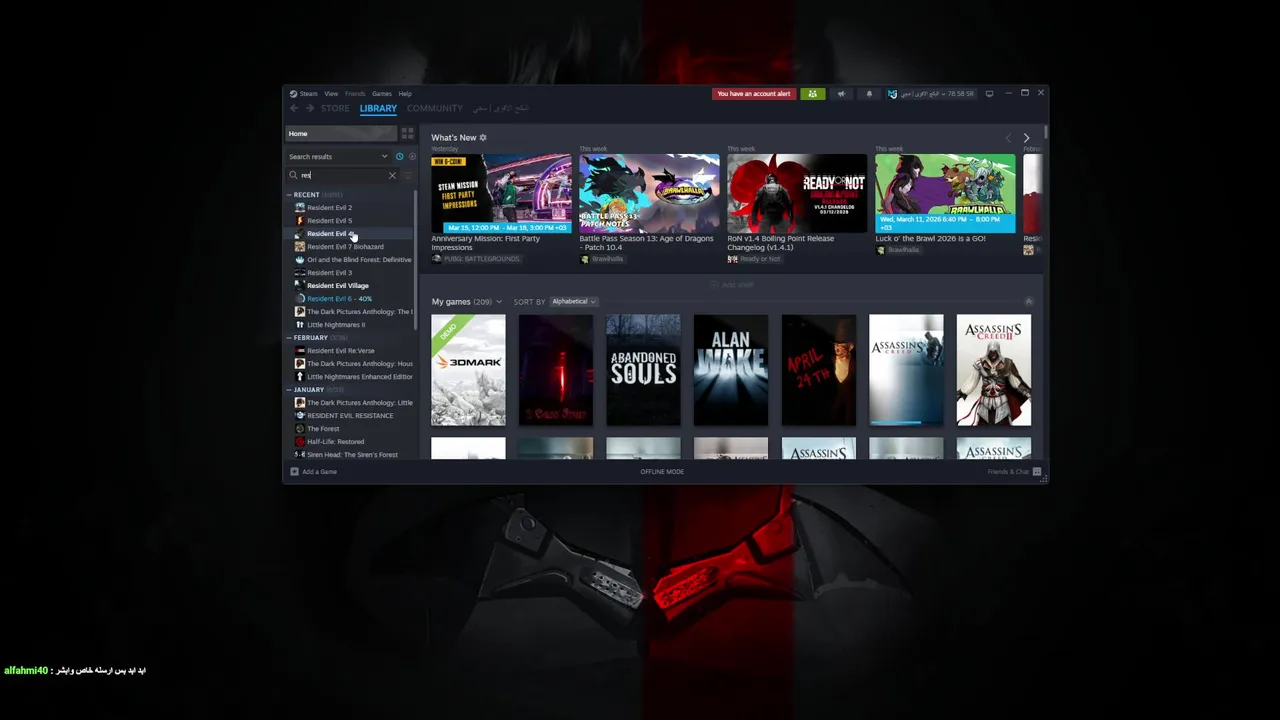Open the account name wallet dropdown
1280x720 pixels.
(931, 94)
